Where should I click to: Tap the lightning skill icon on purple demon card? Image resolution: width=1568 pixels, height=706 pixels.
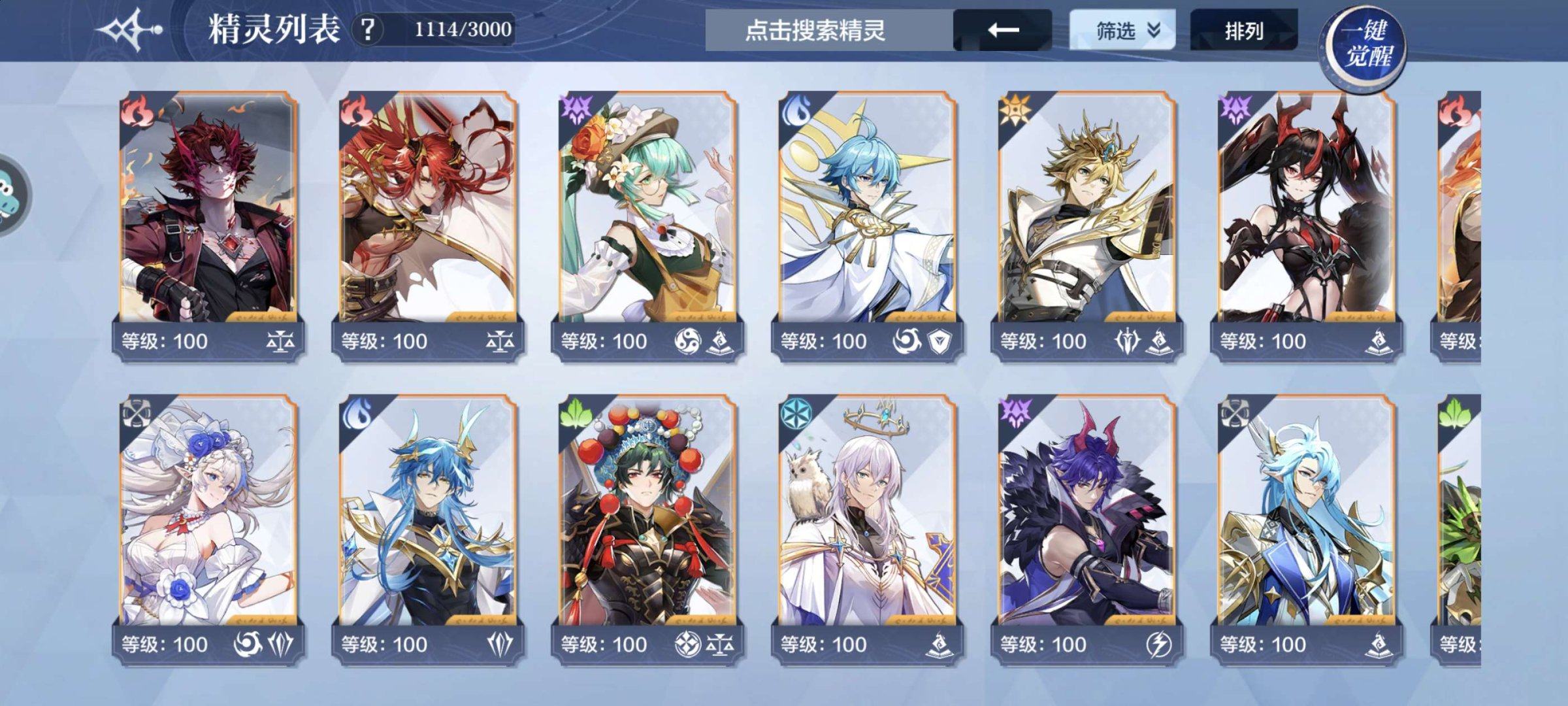pyautogui.click(x=1158, y=645)
